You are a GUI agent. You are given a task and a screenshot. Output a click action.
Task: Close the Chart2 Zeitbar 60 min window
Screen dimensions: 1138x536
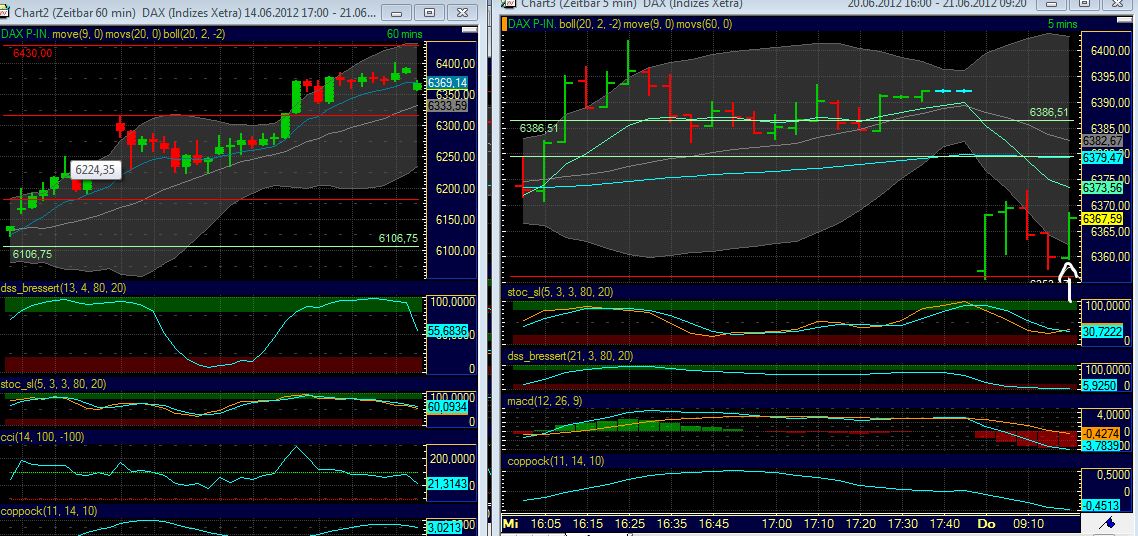462,12
